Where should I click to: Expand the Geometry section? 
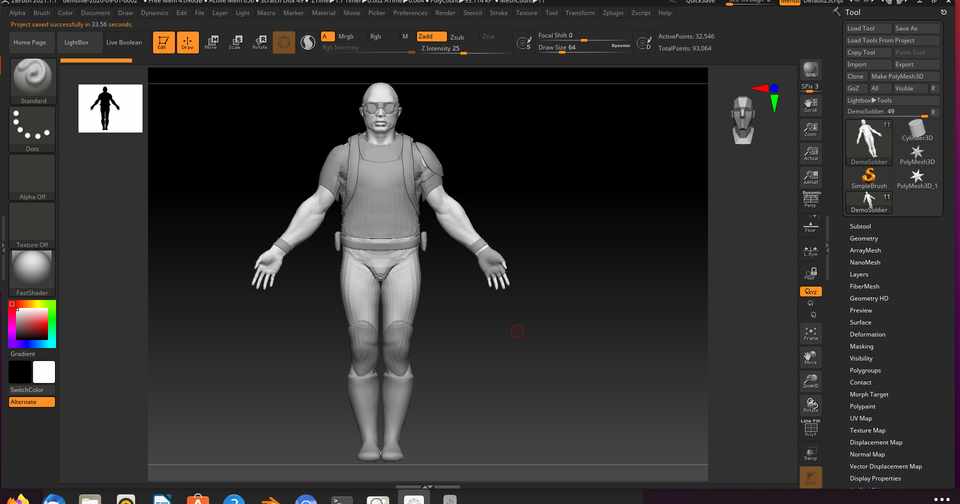pos(863,239)
